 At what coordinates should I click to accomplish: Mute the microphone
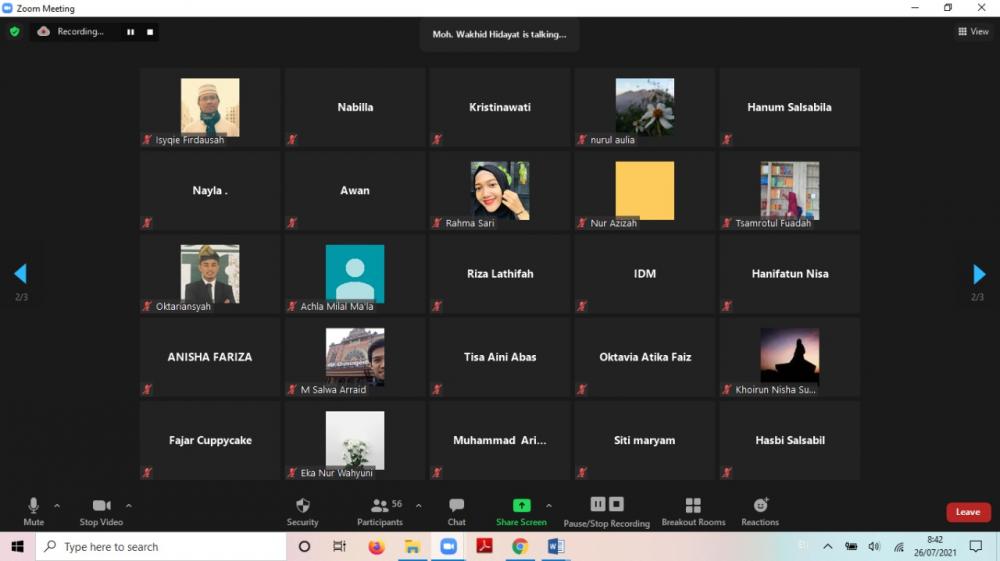(33, 510)
